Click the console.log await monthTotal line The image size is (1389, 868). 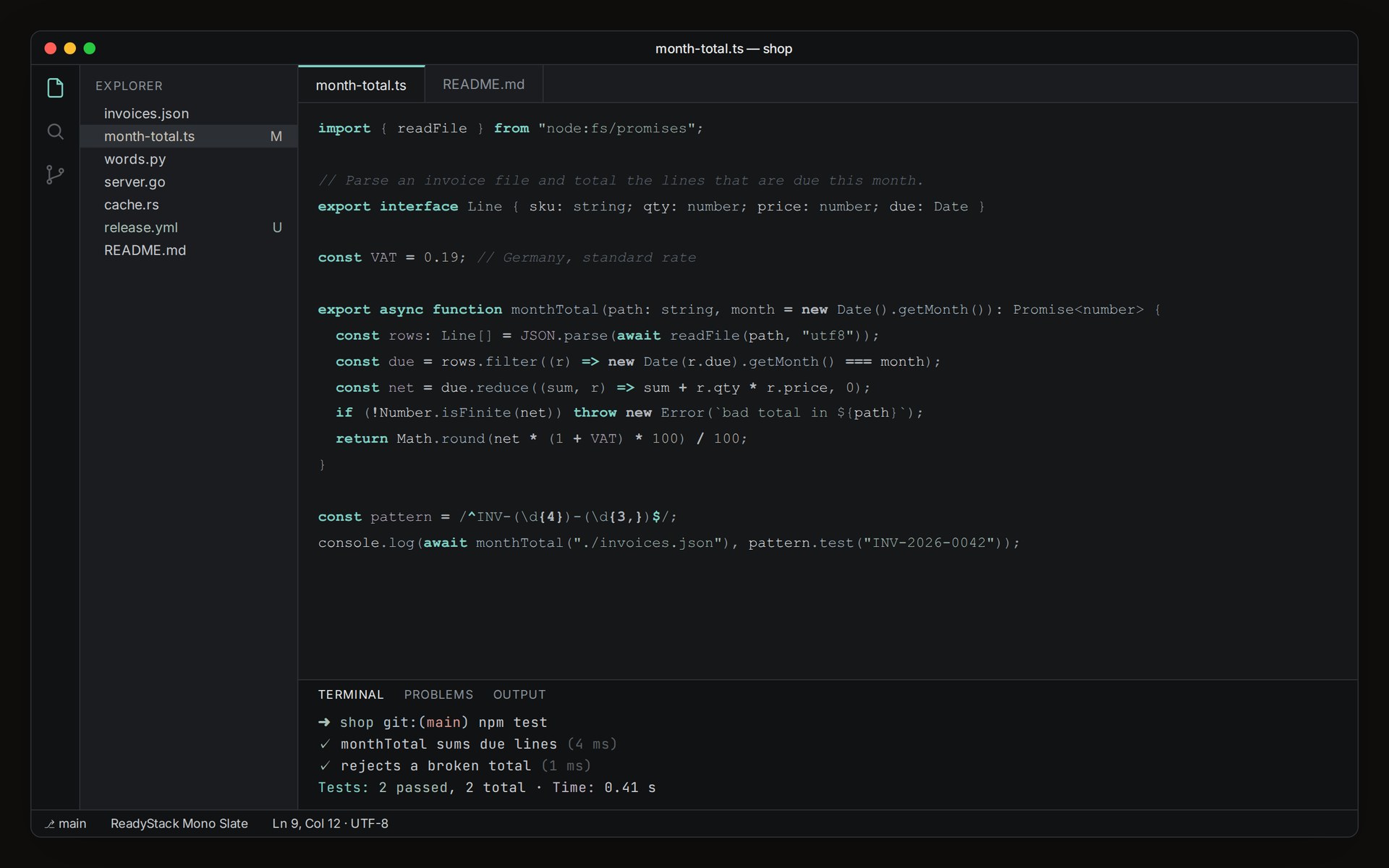tap(669, 542)
